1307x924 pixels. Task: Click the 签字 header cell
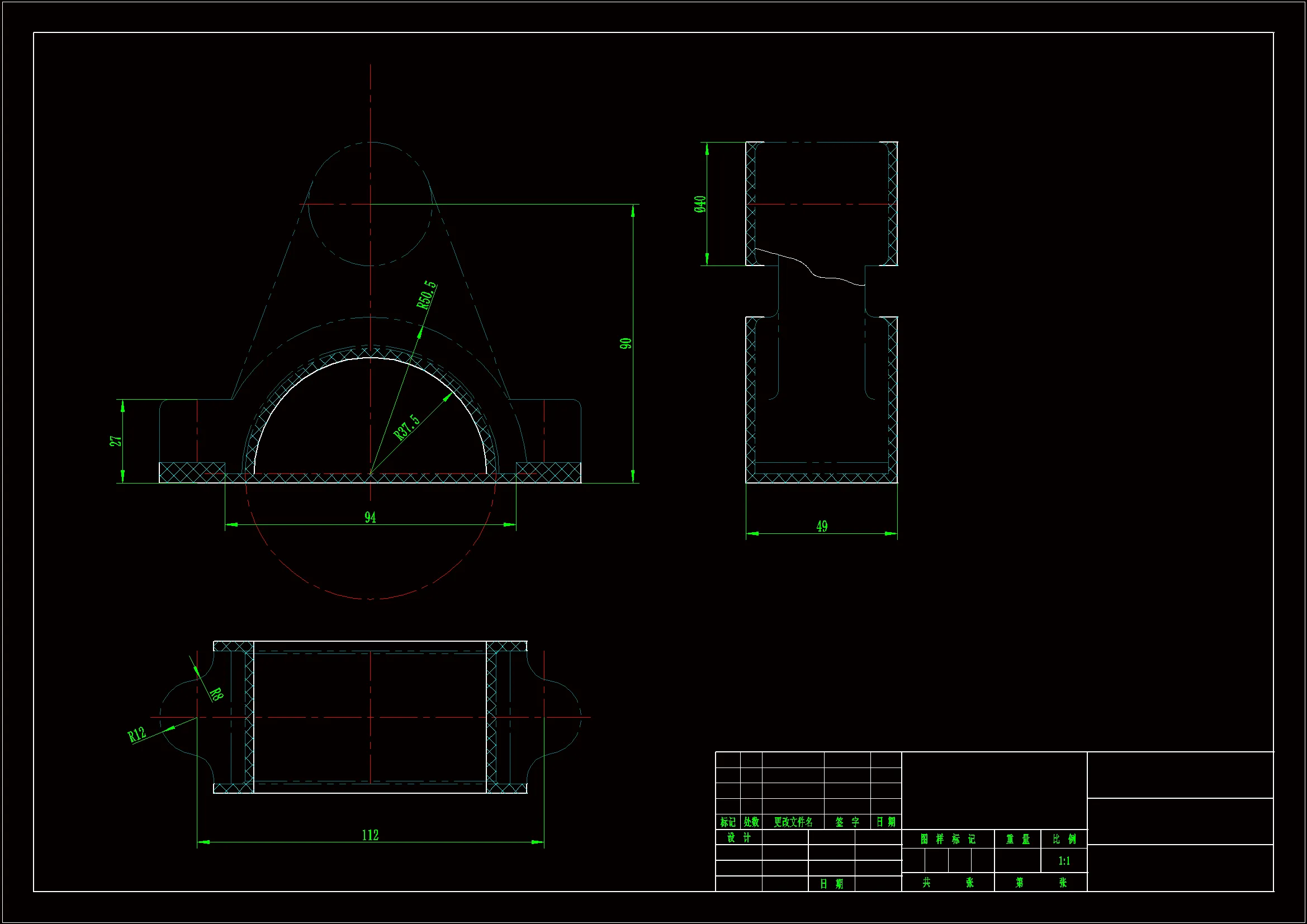(x=847, y=822)
